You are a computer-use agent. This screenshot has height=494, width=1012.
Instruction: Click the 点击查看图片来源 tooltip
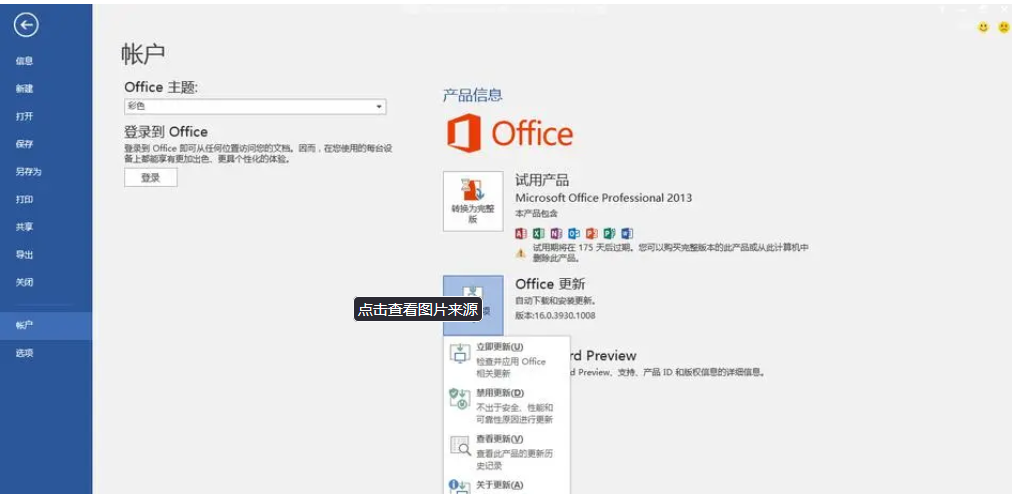coord(418,309)
